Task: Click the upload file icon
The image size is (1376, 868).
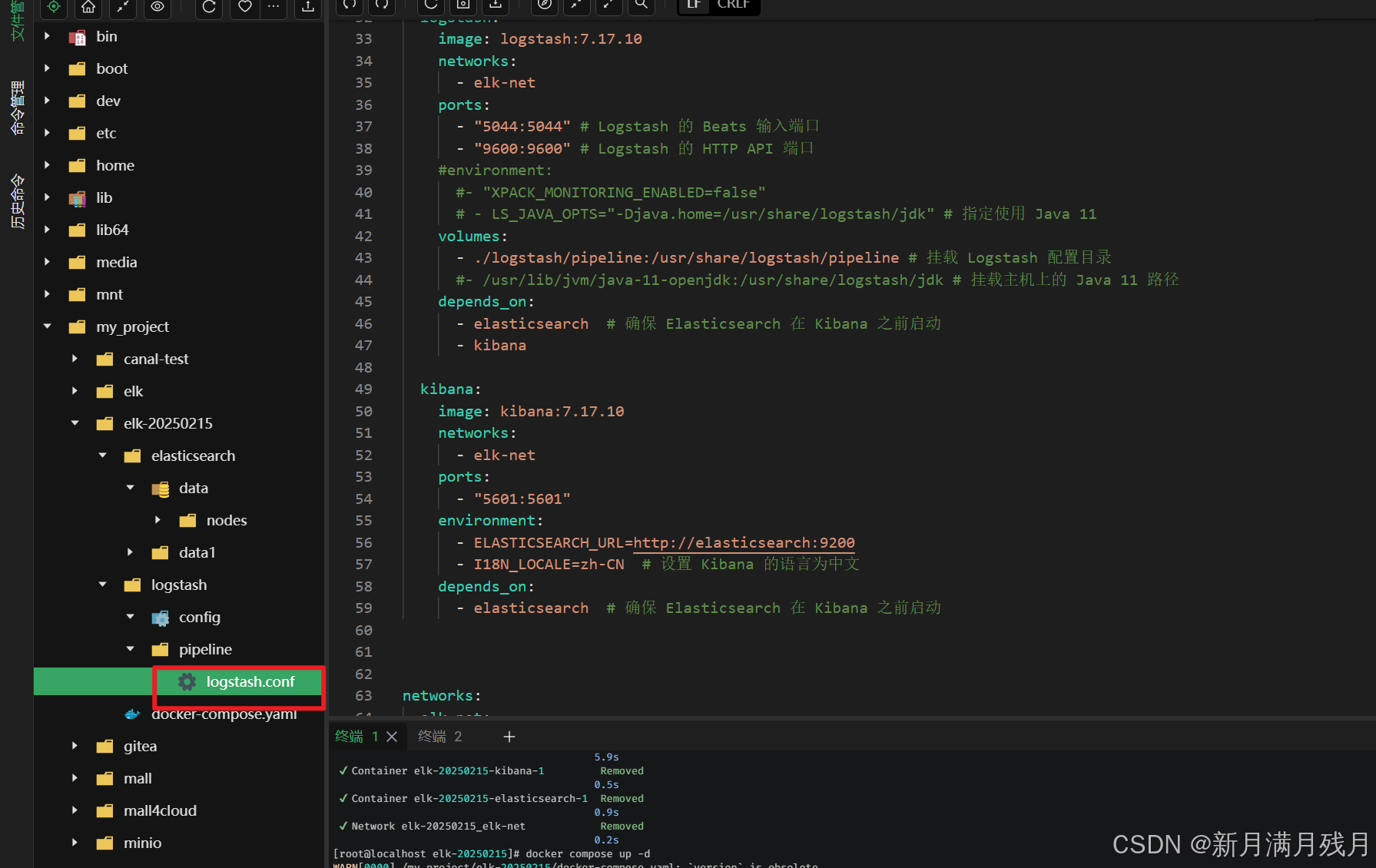Action: (308, 6)
